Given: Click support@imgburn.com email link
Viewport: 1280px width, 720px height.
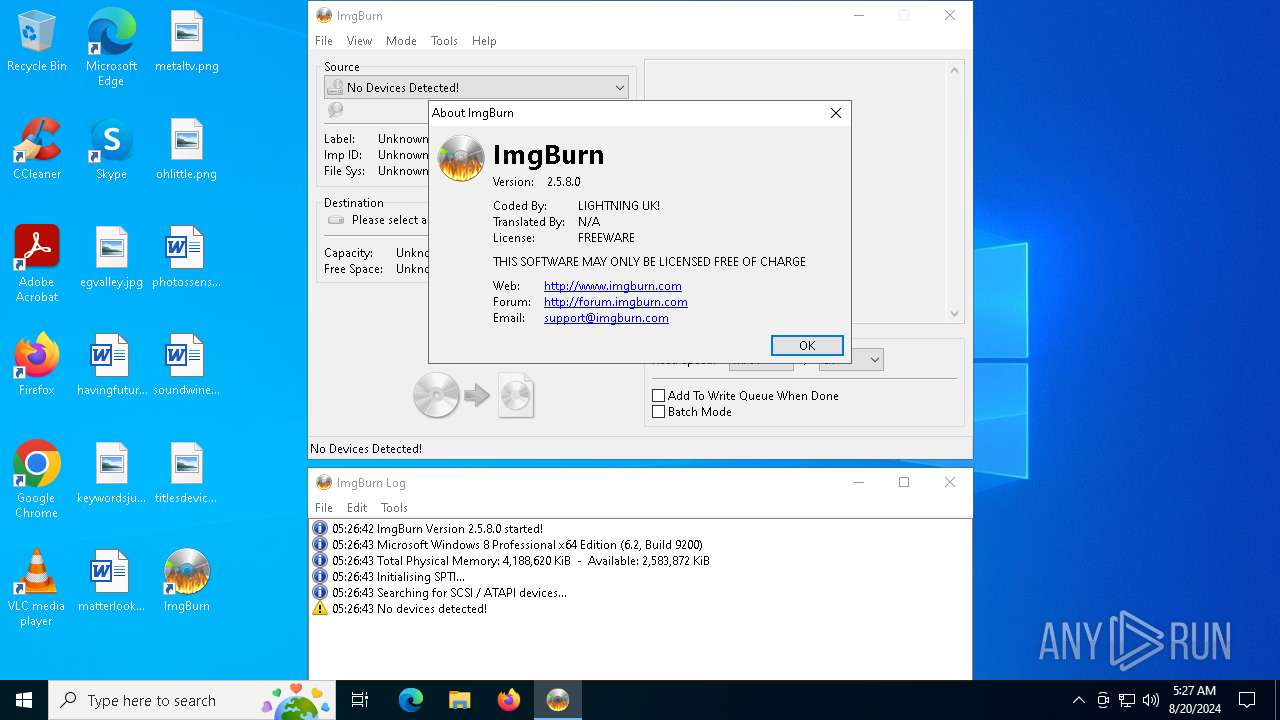Looking at the screenshot, I should (606, 318).
